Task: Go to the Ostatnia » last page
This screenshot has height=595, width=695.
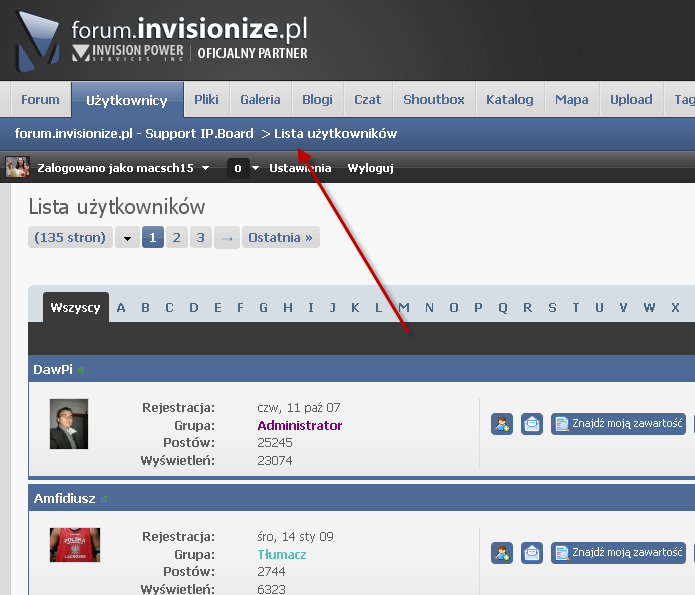Action: pyautogui.click(x=281, y=237)
